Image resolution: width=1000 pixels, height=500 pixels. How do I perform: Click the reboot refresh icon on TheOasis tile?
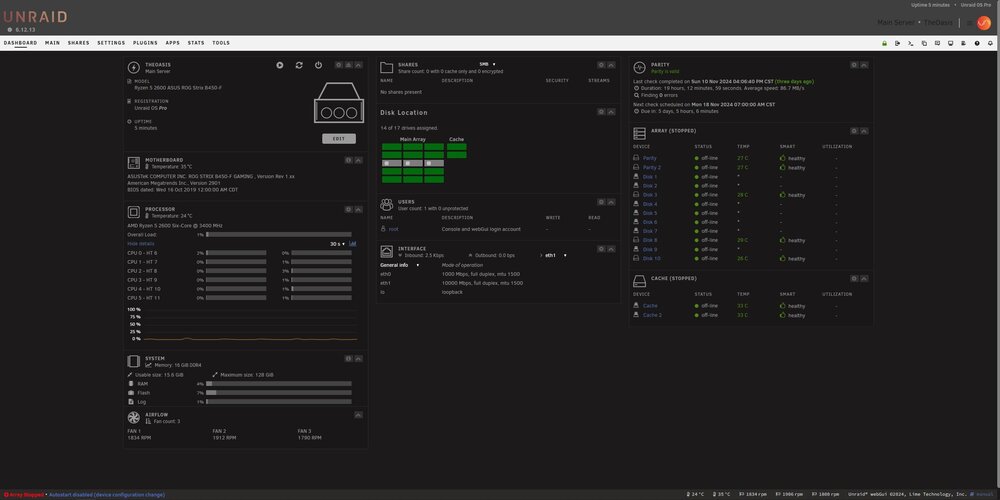[299, 65]
